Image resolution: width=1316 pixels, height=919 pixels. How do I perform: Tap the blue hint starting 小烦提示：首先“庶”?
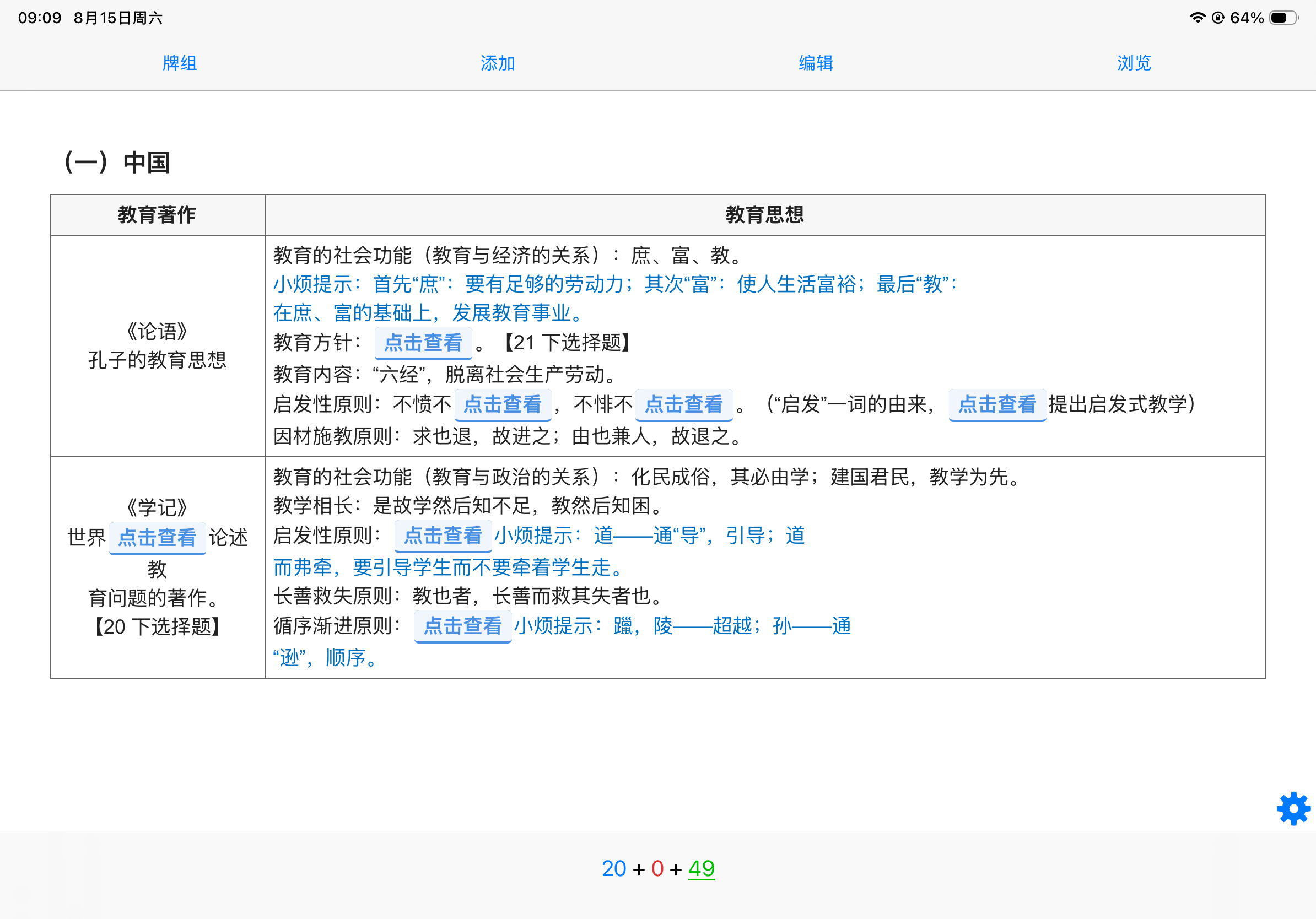pyautogui.click(x=615, y=284)
